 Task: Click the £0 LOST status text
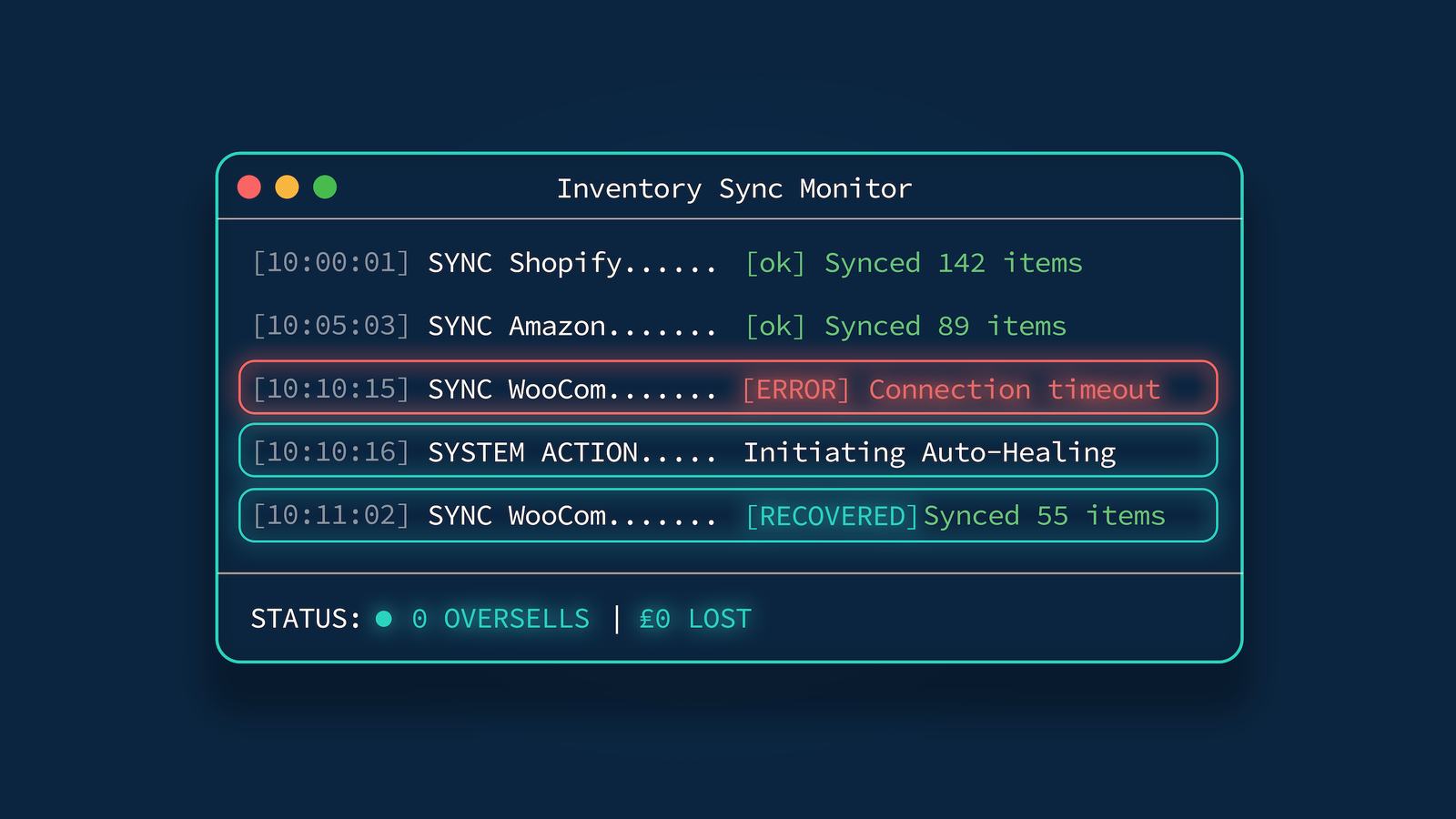[x=695, y=619]
